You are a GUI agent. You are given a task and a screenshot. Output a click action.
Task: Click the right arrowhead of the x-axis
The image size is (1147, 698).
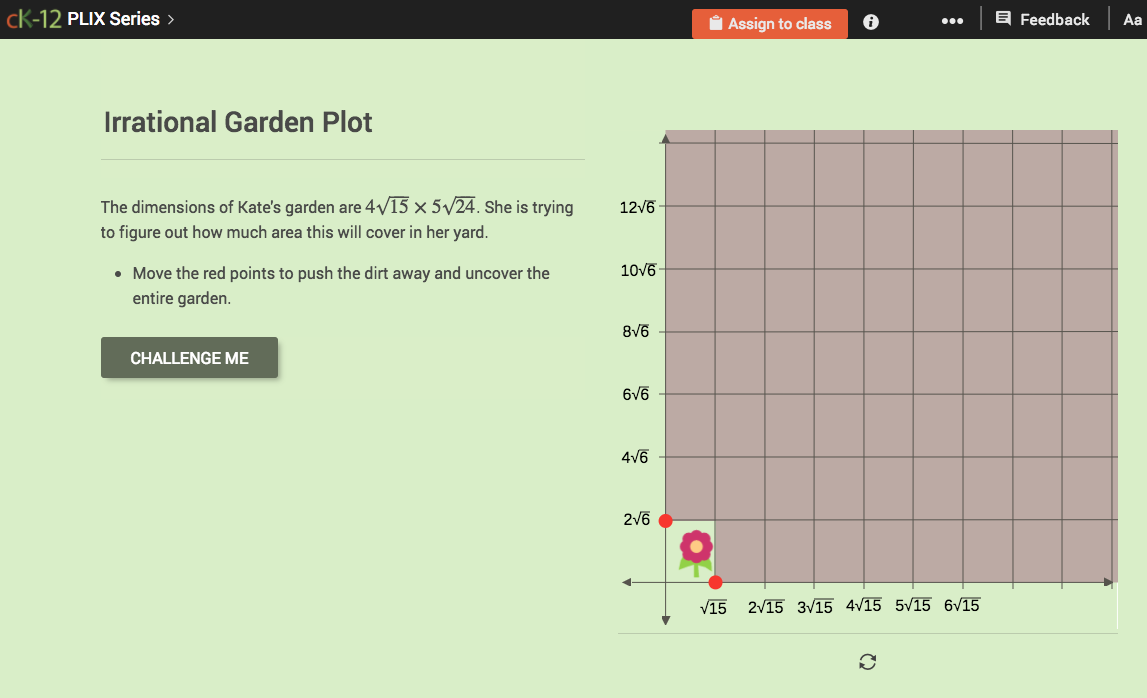[x=1110, y=580]
